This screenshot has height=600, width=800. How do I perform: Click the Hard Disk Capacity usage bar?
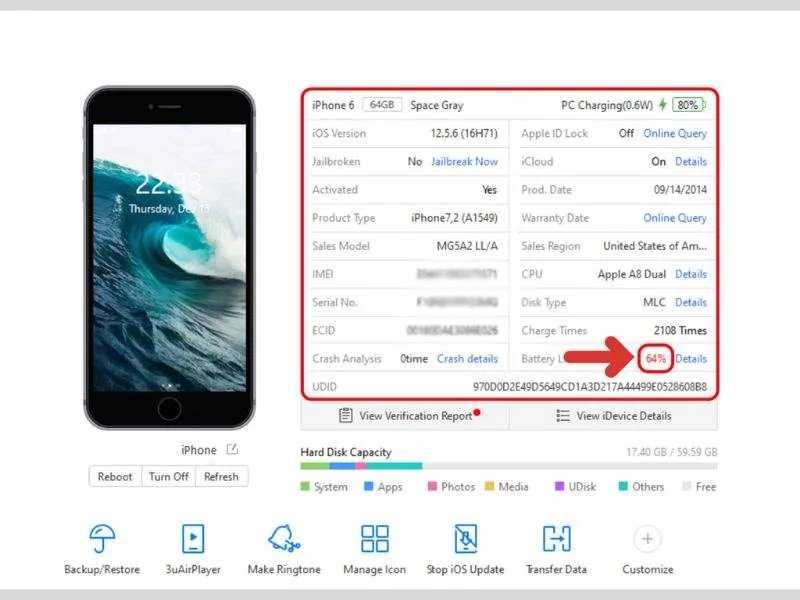[x=509, y=466]
